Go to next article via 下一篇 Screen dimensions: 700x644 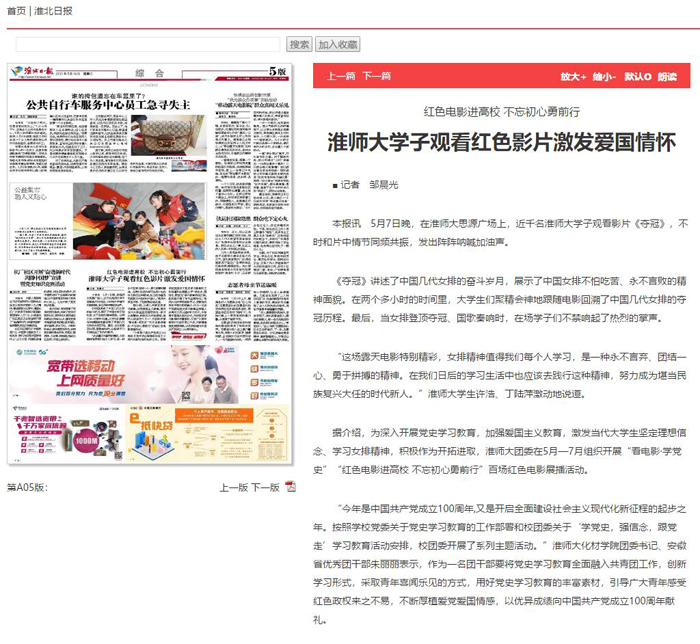[375, 76]
